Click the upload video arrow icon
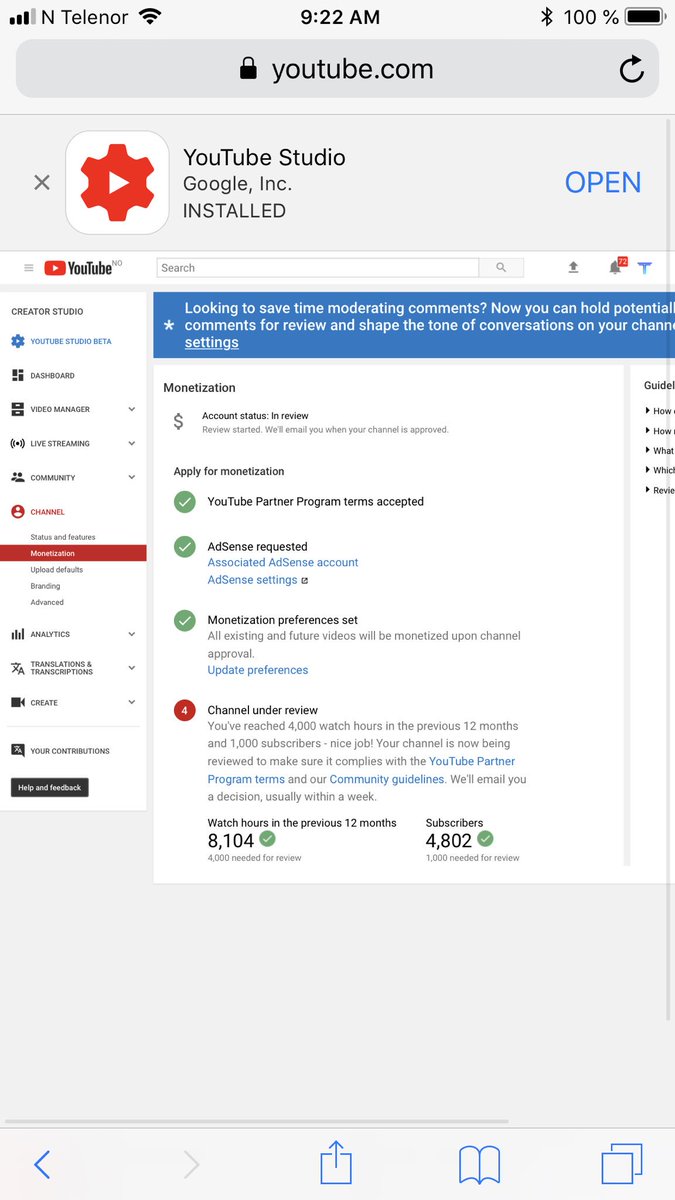Image resolution: width=675 pixels, height=1200 pixels. click(x=573, y=268)
